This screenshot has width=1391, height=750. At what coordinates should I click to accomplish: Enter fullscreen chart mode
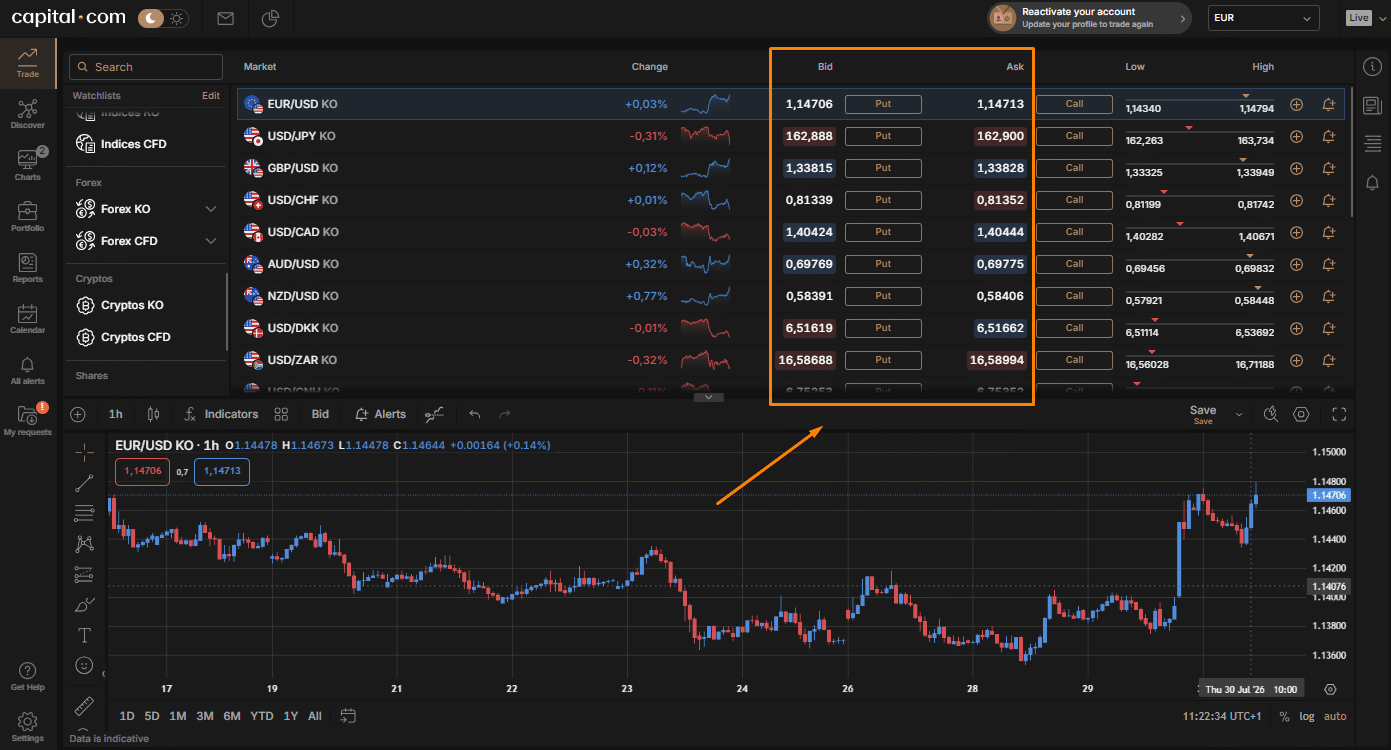click(1340, 414)
